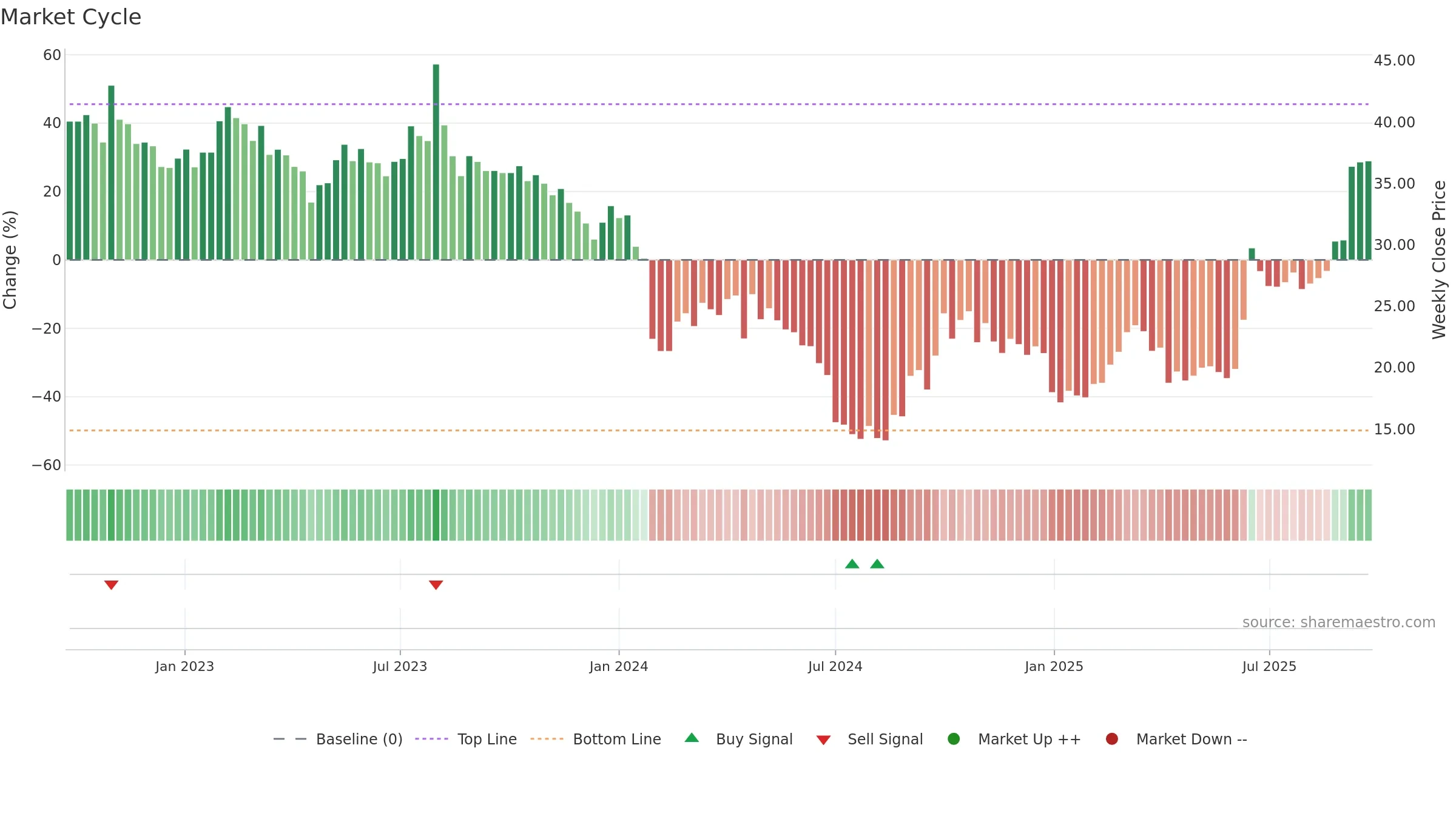Viewport: 1456px width, 819px height.
Task: Click the Jul 2024 x-axis label
Action: (835, 667)
